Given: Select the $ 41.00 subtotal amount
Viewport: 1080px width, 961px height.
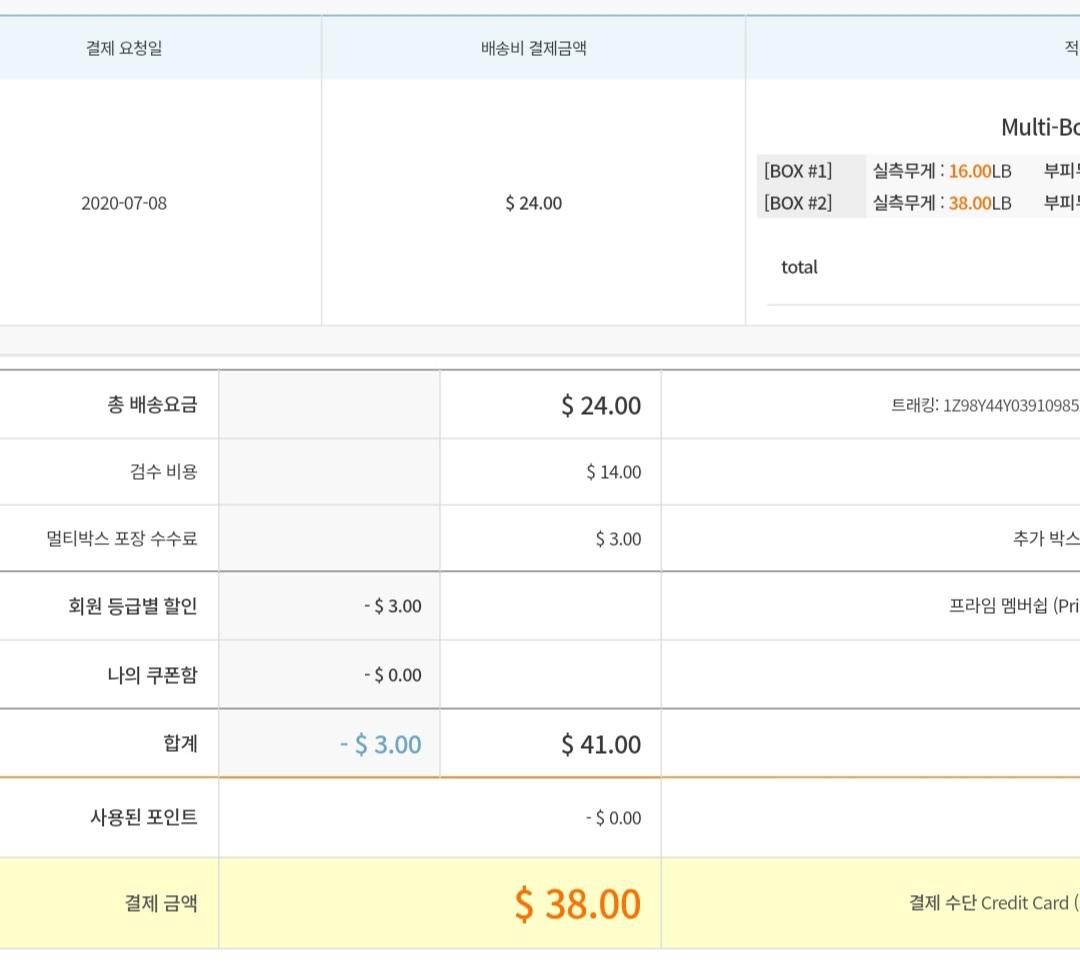Looking at the screenshot, I should coord(600,745).
